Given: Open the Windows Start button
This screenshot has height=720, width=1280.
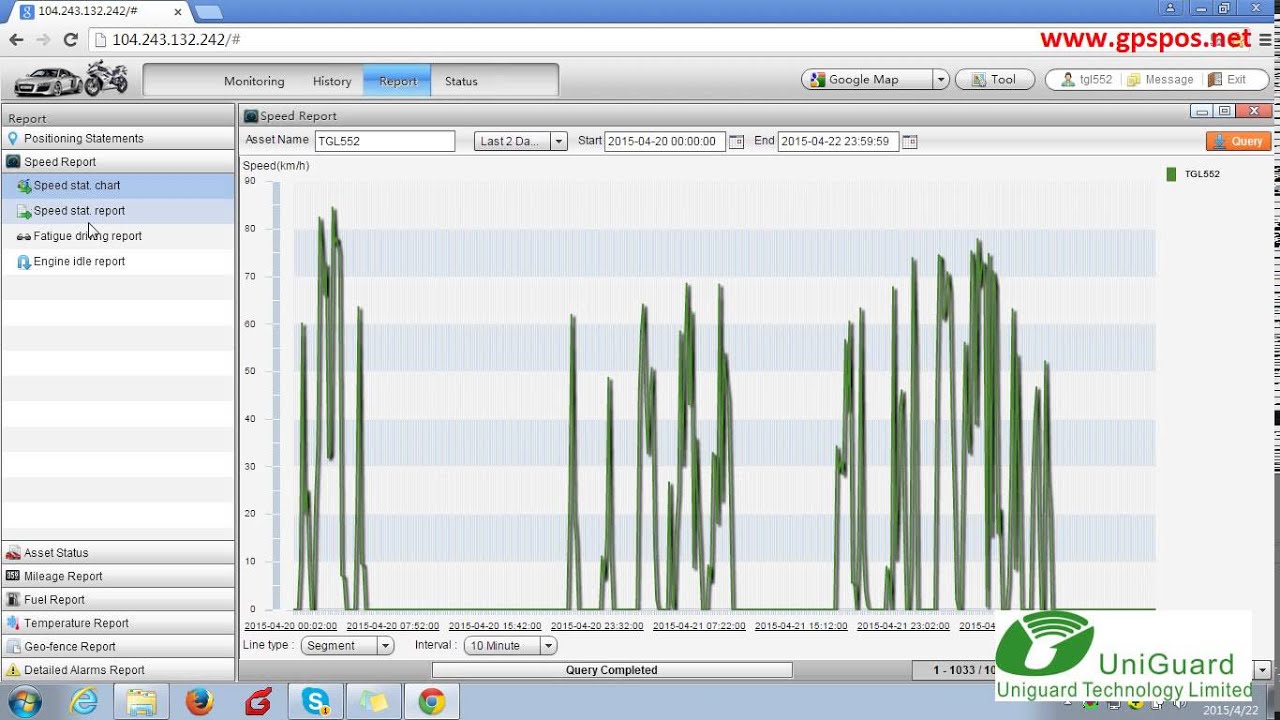Looking at the screenshot, I should tap(23, 702).
